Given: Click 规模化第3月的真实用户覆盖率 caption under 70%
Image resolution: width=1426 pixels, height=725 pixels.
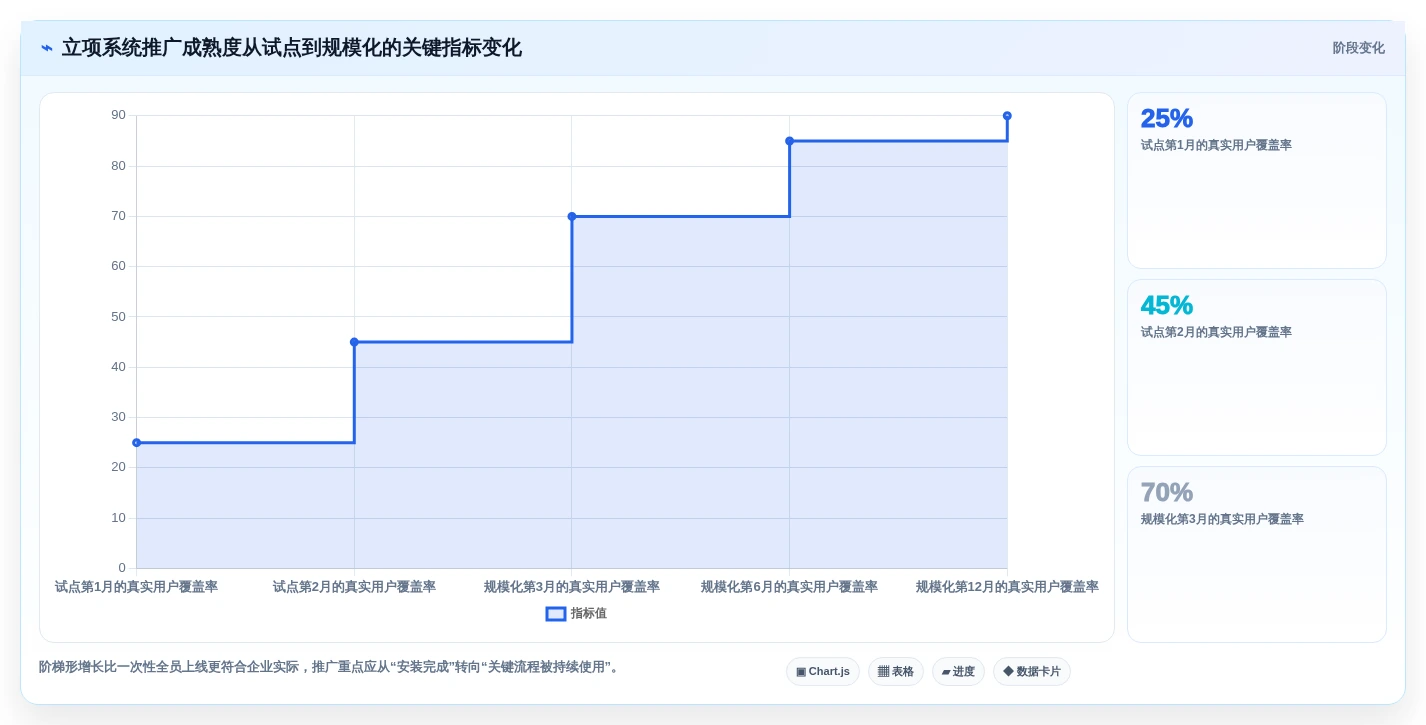Looking at the screenshot, I should [x=1222, y=519].
